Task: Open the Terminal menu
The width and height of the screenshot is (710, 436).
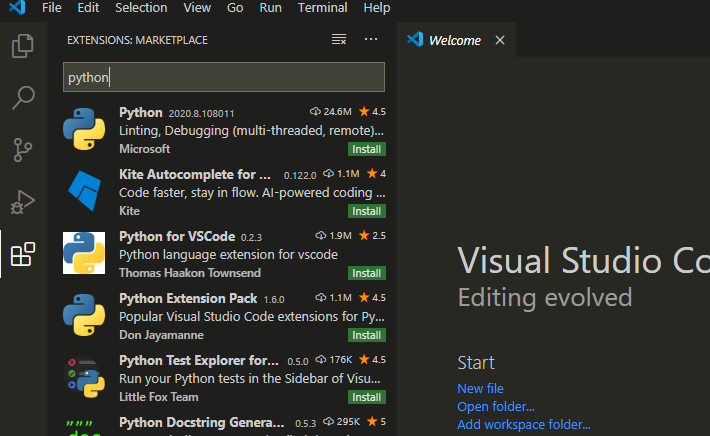Action: 322,8
